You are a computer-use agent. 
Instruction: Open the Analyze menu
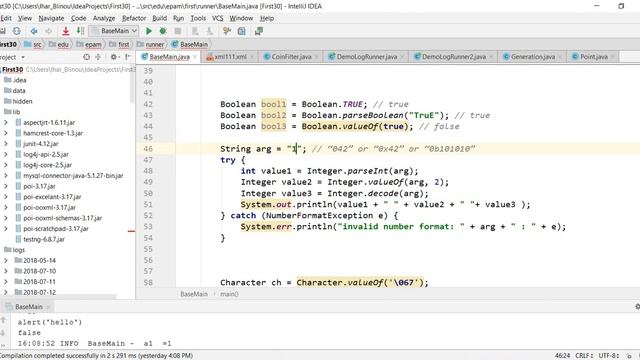pyautogui.click(x=104, y=18)
